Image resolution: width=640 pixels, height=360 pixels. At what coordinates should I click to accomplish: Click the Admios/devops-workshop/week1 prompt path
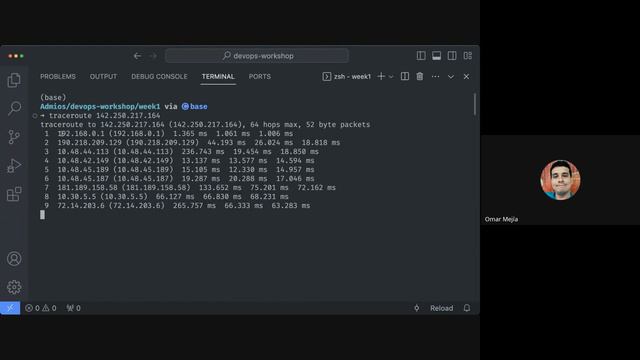pyautogui.click(x=100, y=107)
